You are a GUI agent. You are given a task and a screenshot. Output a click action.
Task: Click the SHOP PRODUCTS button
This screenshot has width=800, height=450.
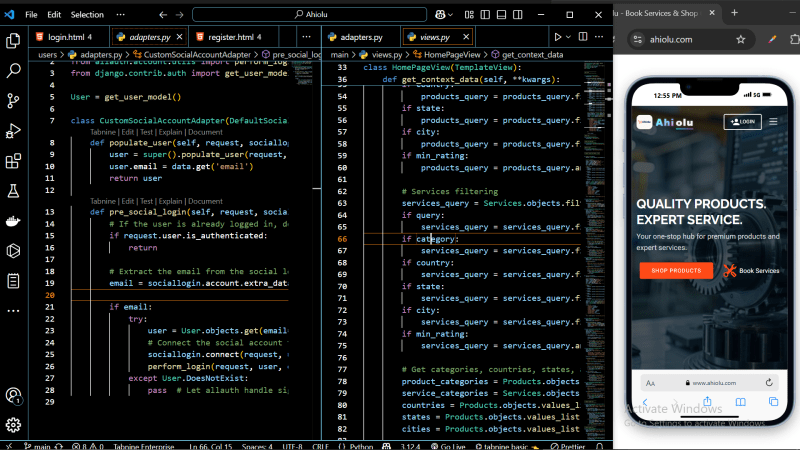(x=676, y=271)
